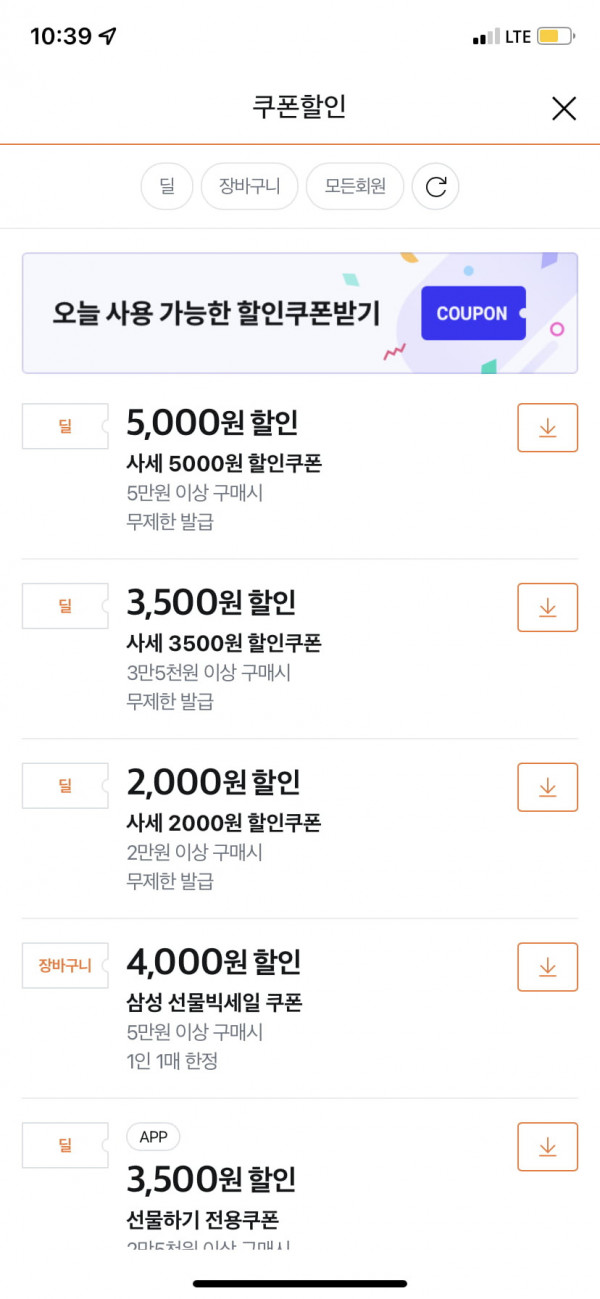Tap the APP badge on last coupon

[x=153, y=1137]
